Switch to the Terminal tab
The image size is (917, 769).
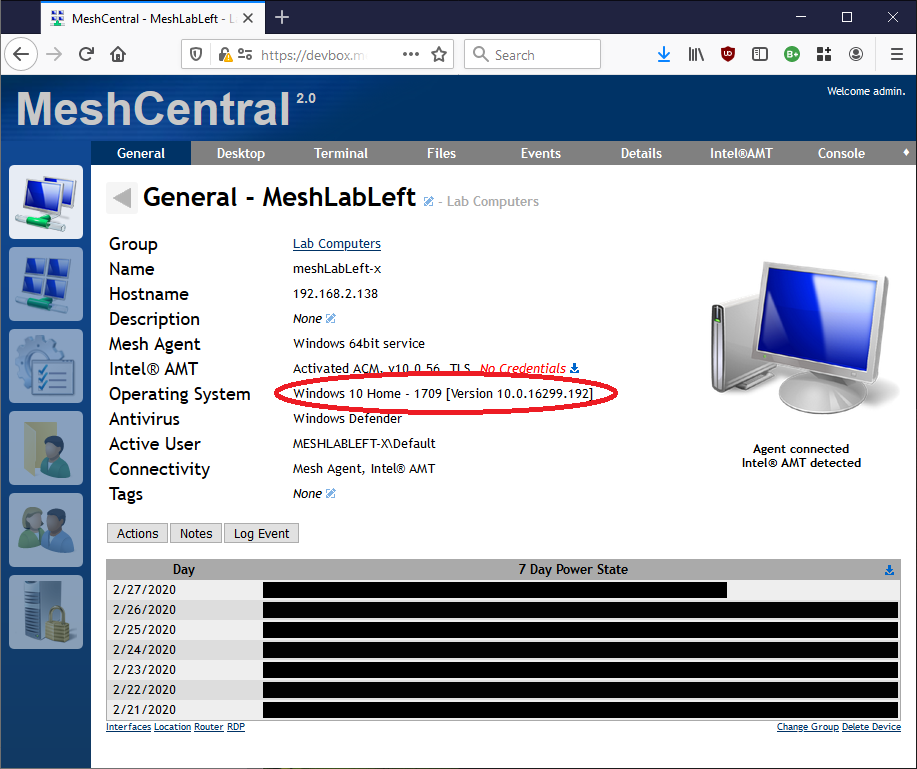(x=341, y=153)
